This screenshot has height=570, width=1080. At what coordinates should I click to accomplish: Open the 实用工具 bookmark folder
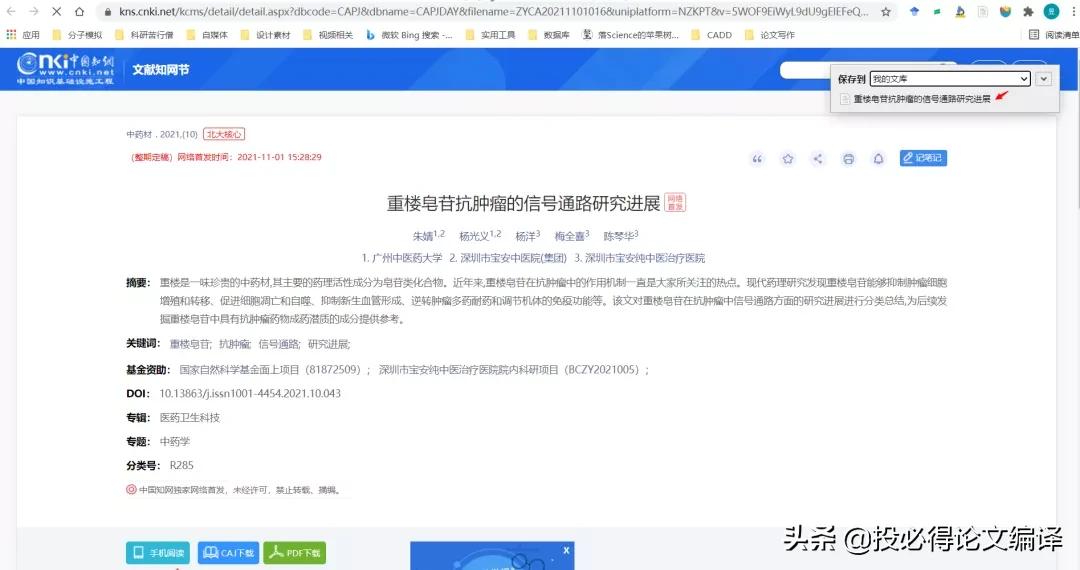pyautogui.click(x=490, y=34)
